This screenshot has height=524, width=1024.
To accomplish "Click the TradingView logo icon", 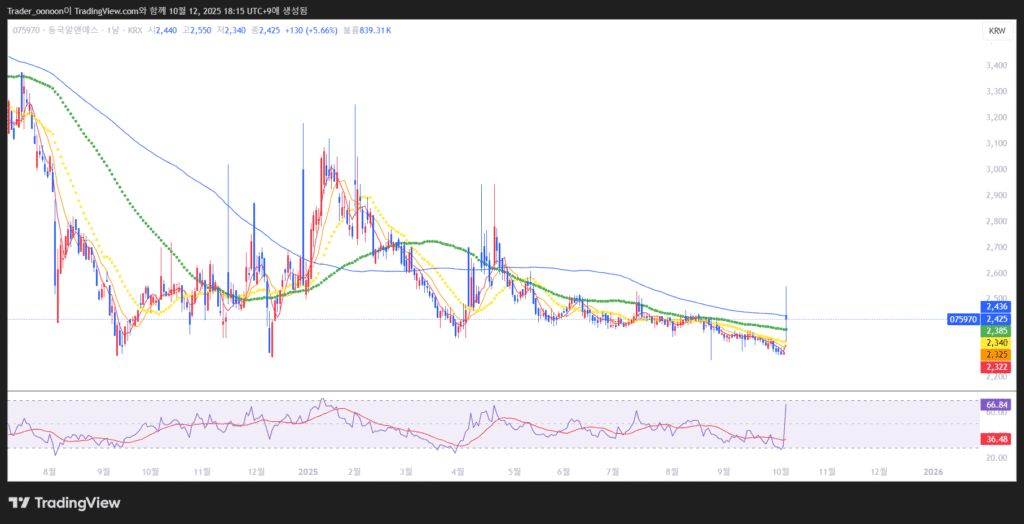I will point(20,503).
